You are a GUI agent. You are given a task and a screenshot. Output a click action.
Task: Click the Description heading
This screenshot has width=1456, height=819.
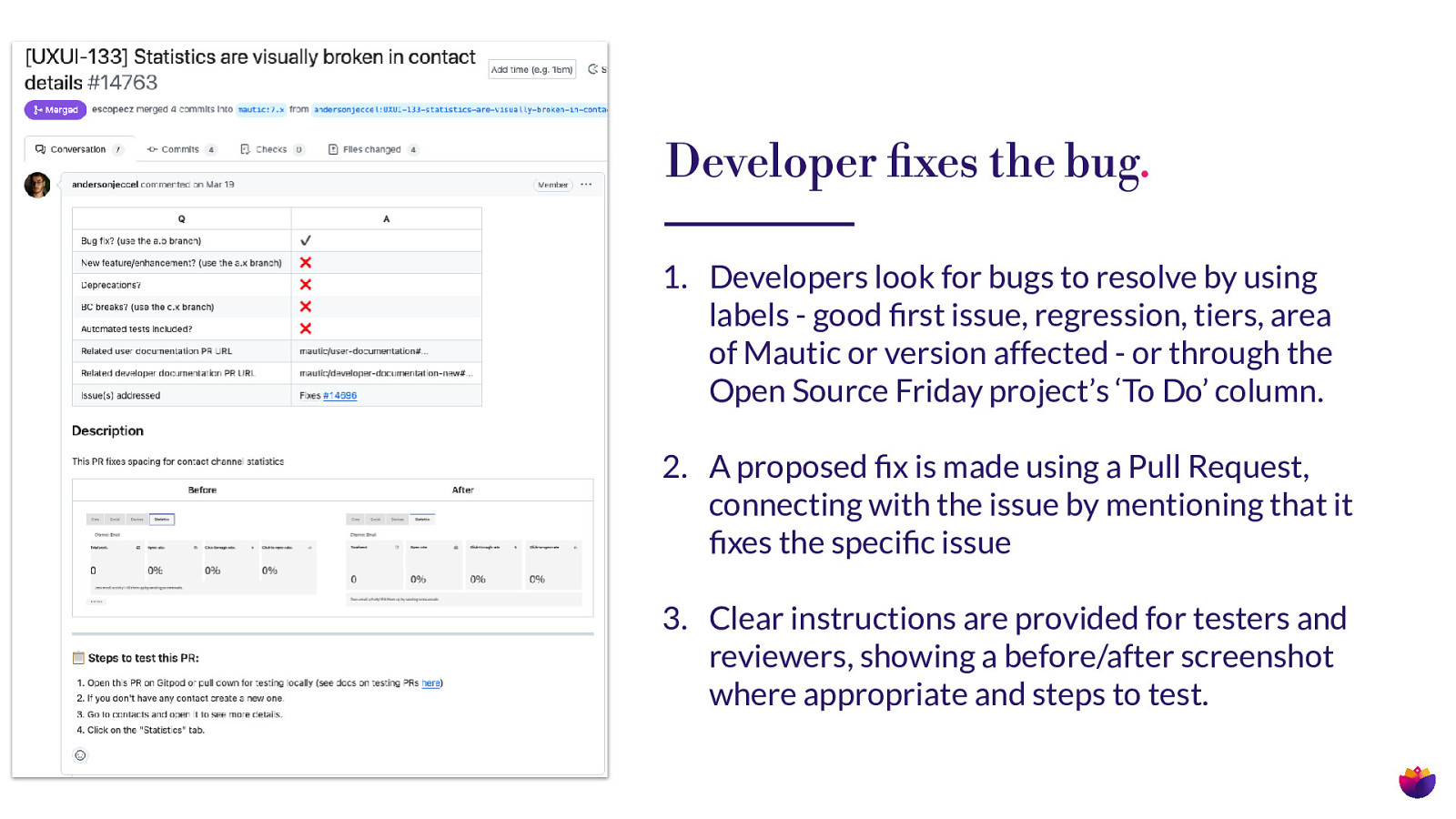coord(107,431)
